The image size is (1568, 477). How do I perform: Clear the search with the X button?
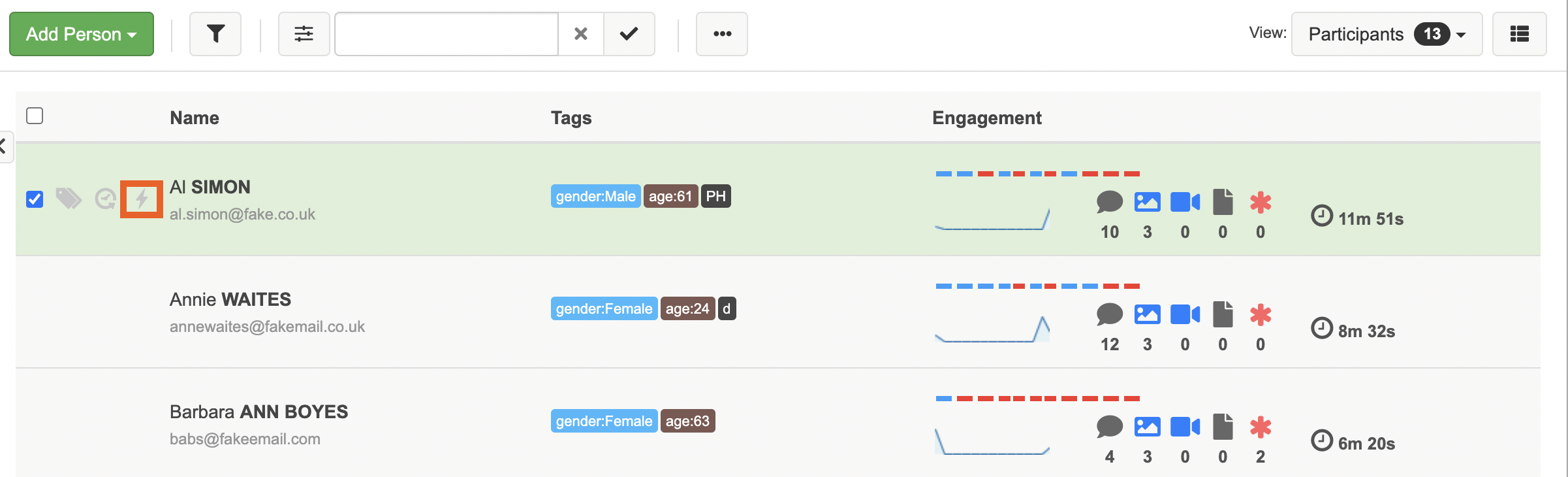[x=580, y=34]
